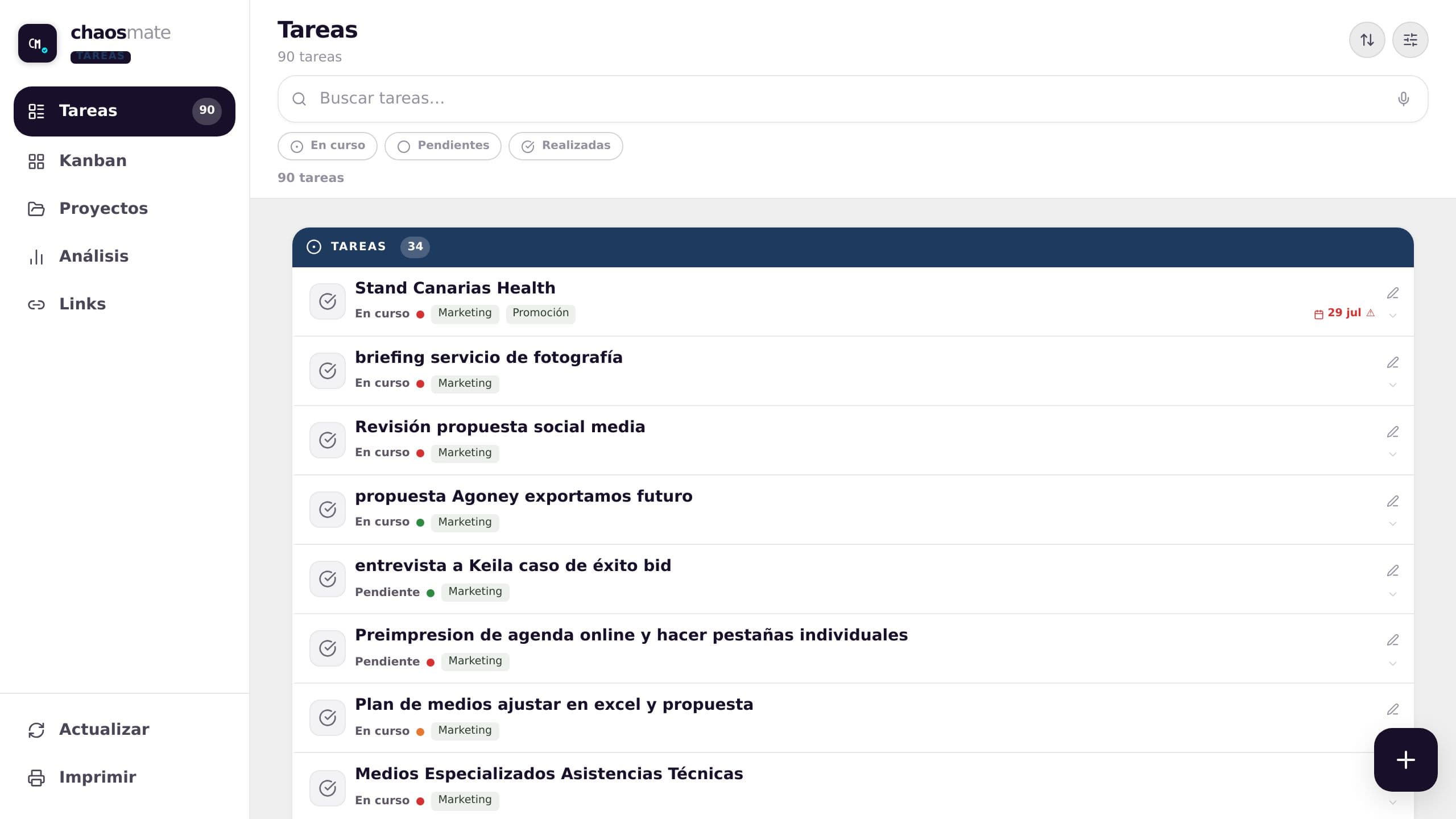Expand Preimpresion de agenda online details
The width and height of the screenshot is (1456, 819).
pos(1392,664)
